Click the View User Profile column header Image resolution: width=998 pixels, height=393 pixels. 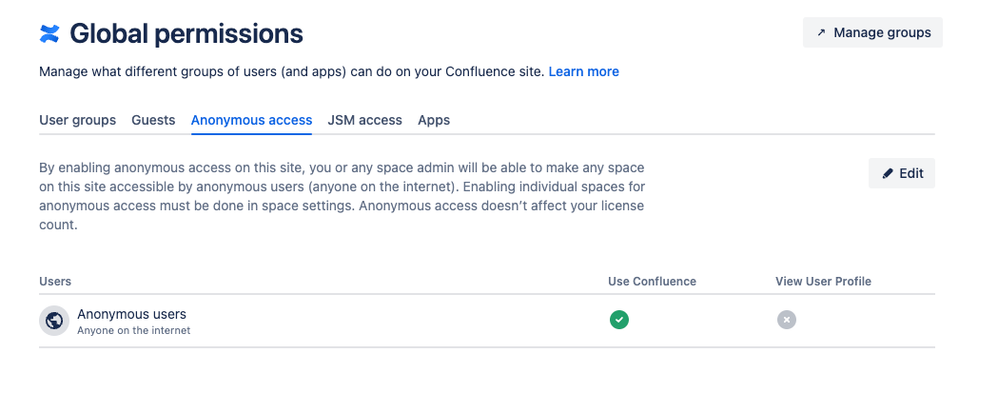823,281
